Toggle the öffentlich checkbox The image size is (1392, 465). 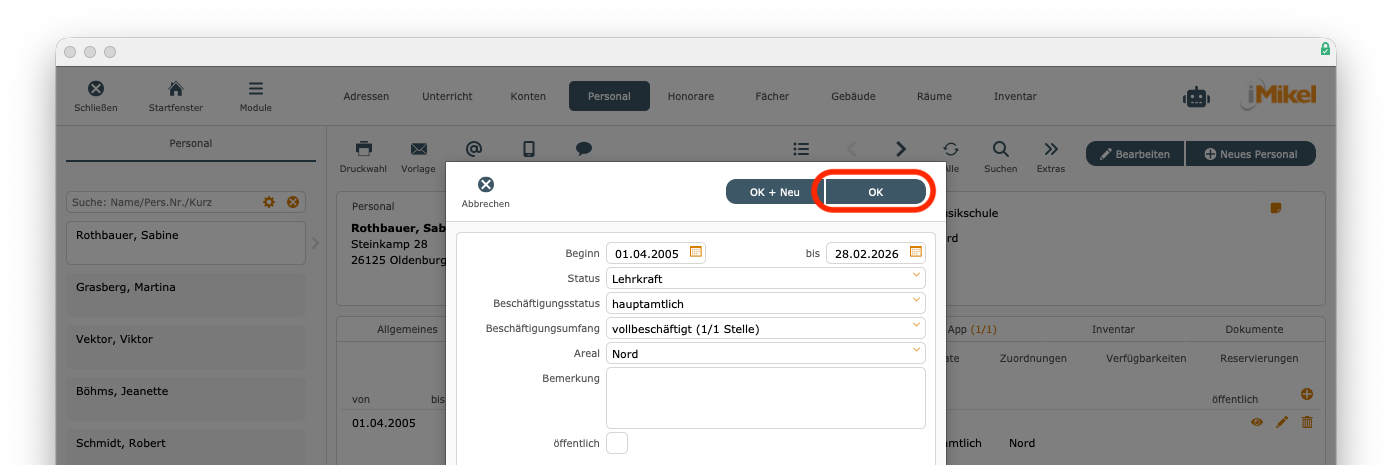coord(617,443)
